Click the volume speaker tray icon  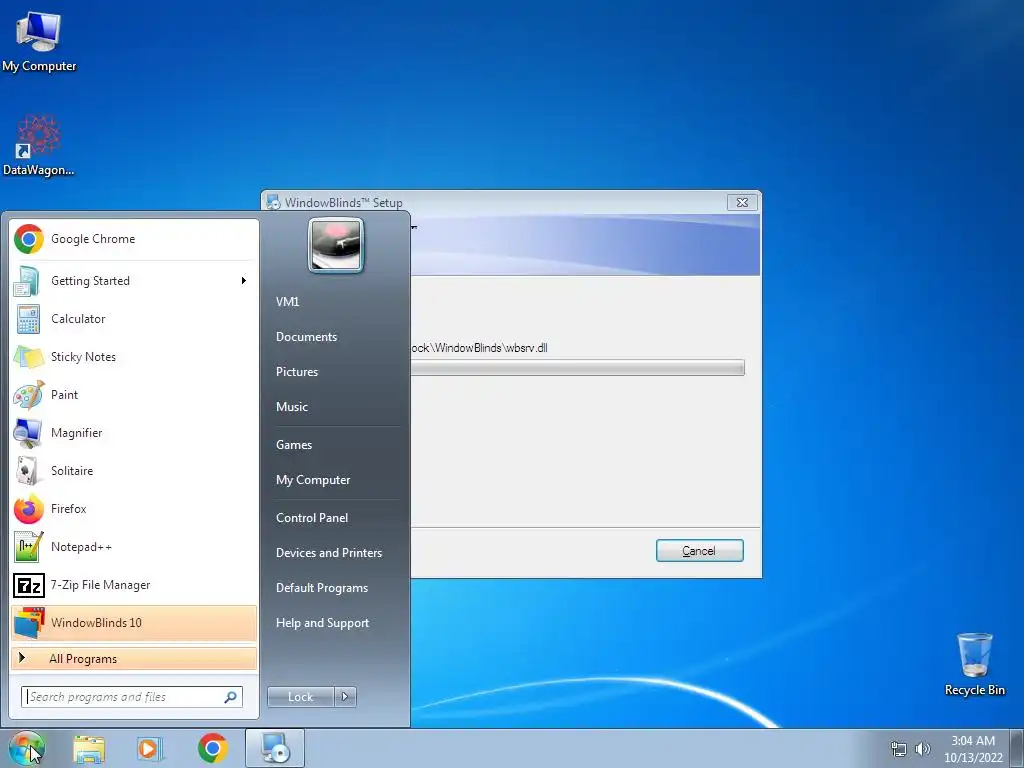tap(923, 749)
